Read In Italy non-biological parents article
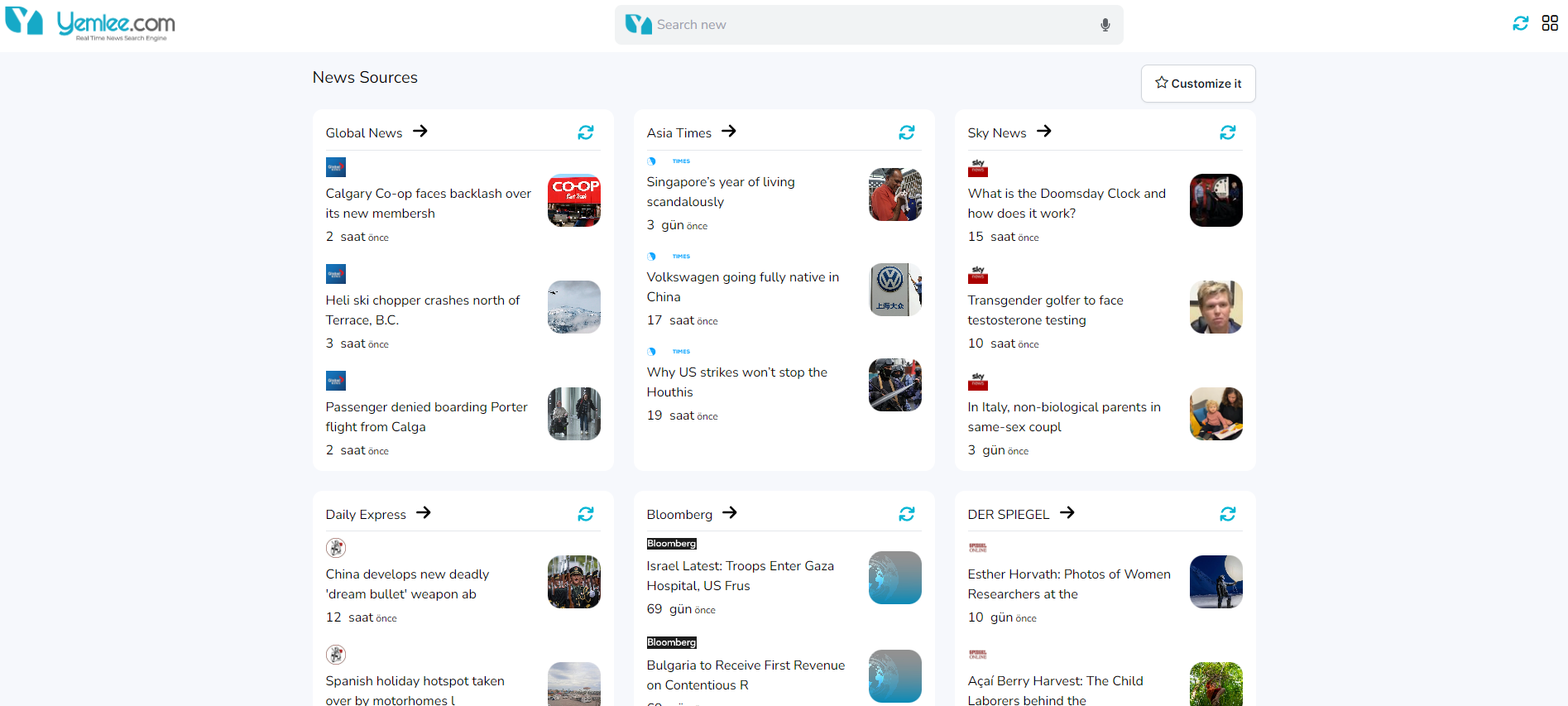The width and height of the screenshot is (1568, 706). point(1064,417)
